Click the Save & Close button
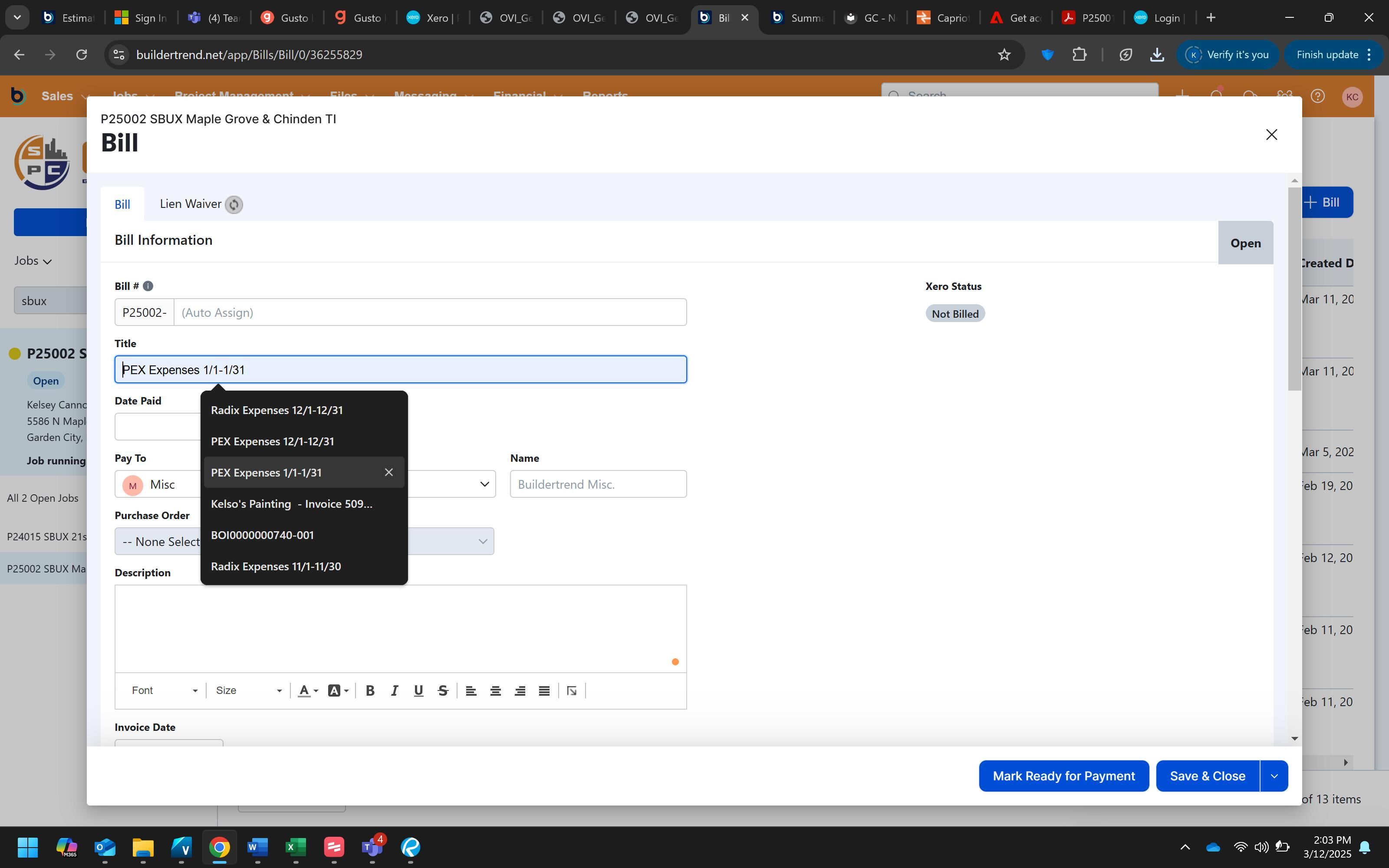Screen dimensions: 1389x868 click(x=1207, y=776)
